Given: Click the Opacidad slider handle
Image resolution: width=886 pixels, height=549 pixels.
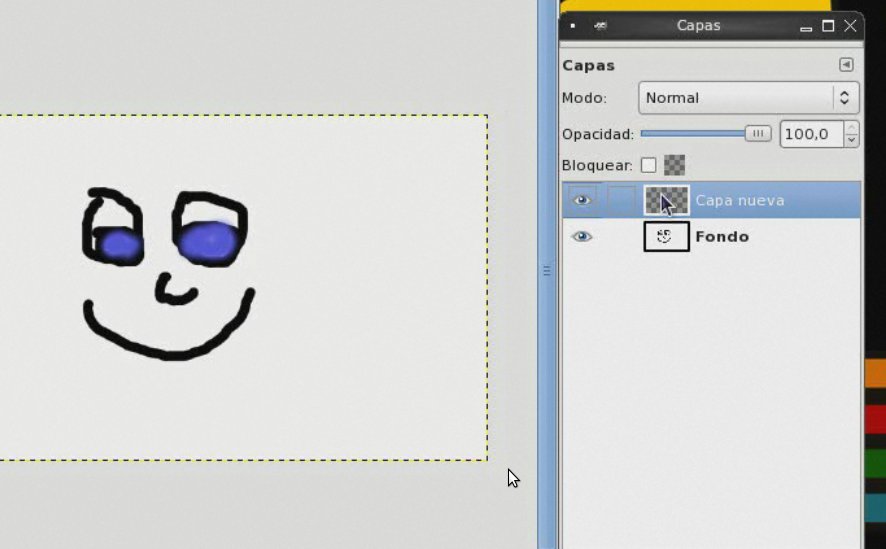Looking at the screenshot, I should (x=758, y=133).
